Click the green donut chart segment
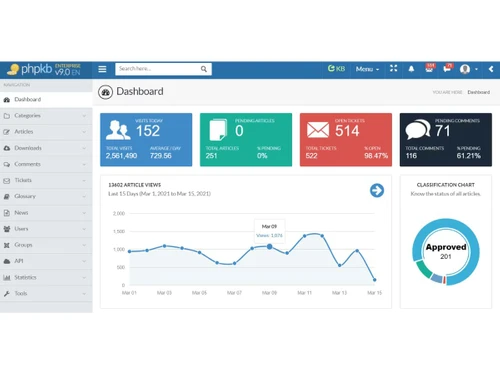Image resolution: width=500 pixels, height=375 pixels. [423, 269]
